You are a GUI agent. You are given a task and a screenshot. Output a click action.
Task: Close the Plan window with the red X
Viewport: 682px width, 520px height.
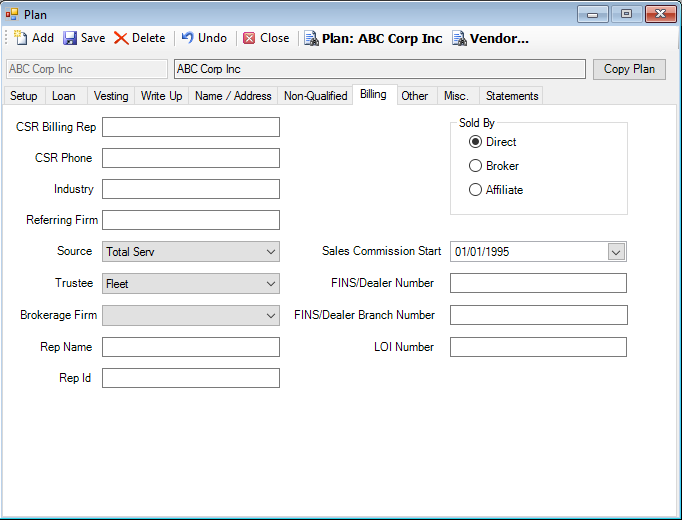[660, 14]
